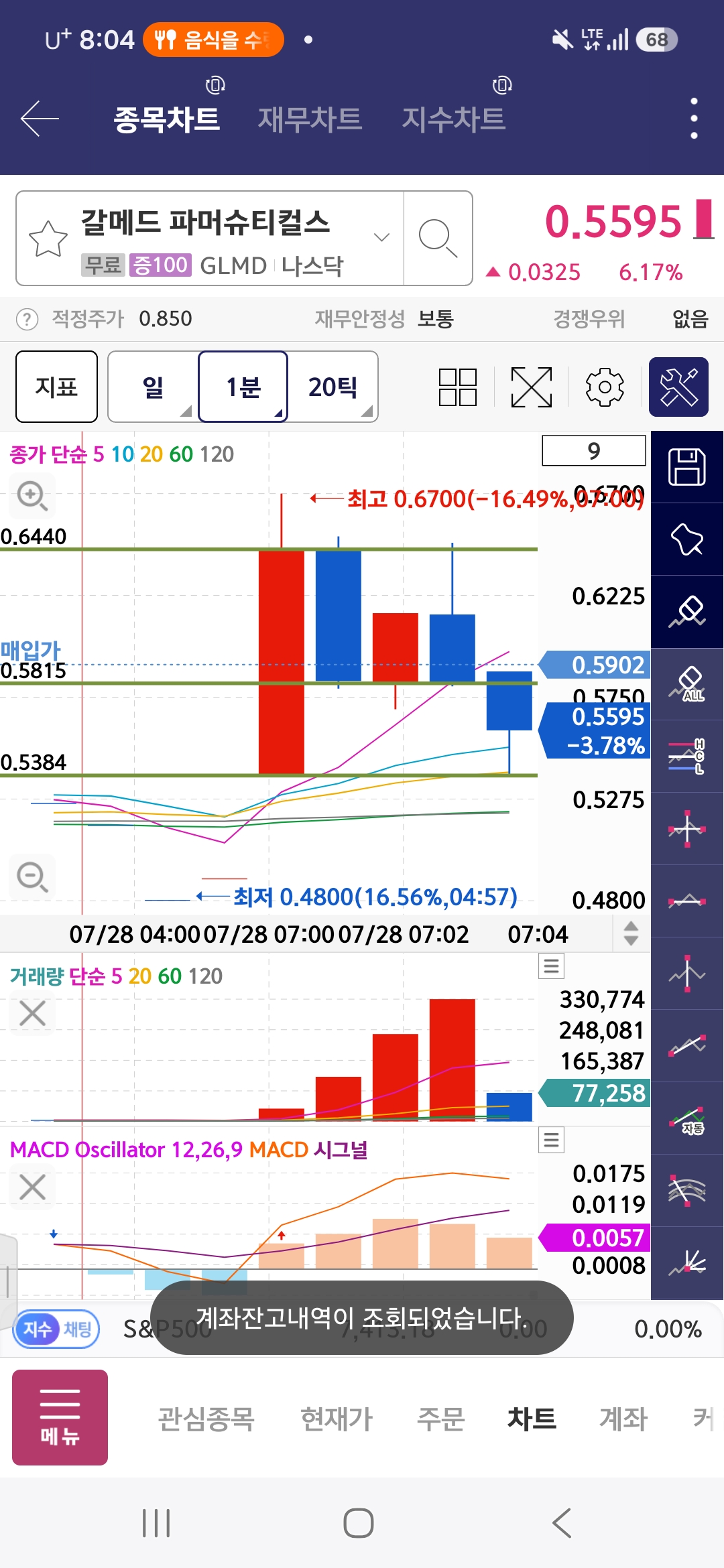
Task: Open stock search with magnifier icon
Action: [x=438, y=238]
